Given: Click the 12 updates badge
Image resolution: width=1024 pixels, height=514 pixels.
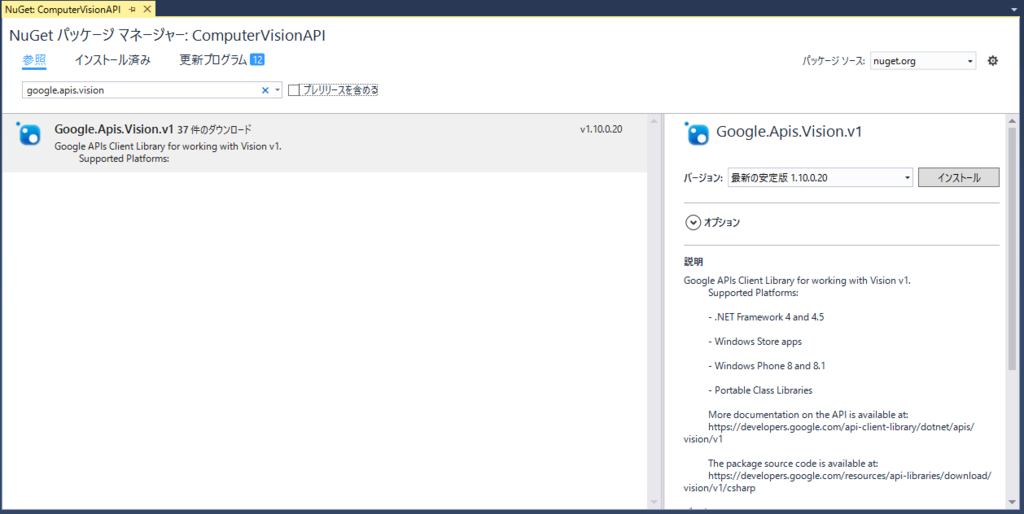Looking at the screenshot, I should tap(257, 60).
